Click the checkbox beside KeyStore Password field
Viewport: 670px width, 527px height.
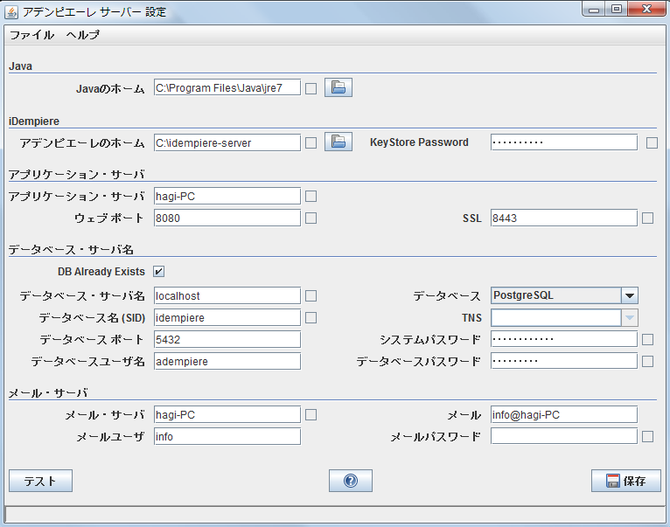tap(652, 143)
